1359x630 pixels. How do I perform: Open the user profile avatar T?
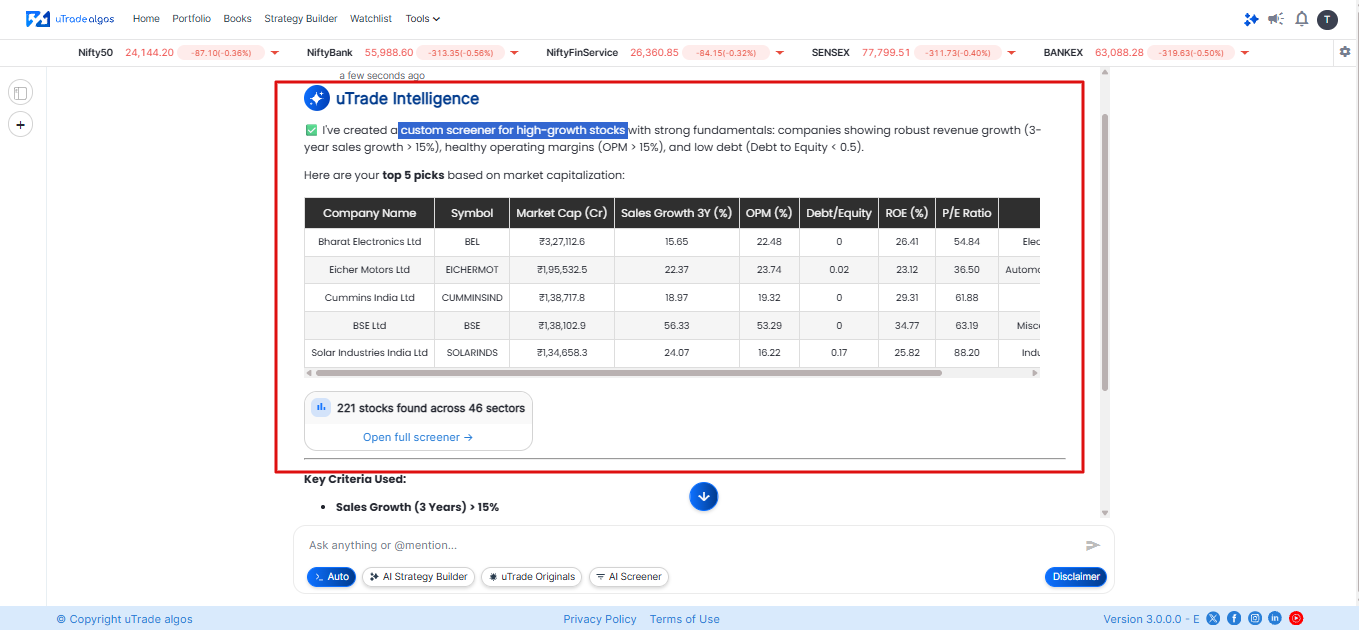point(1327,19)
